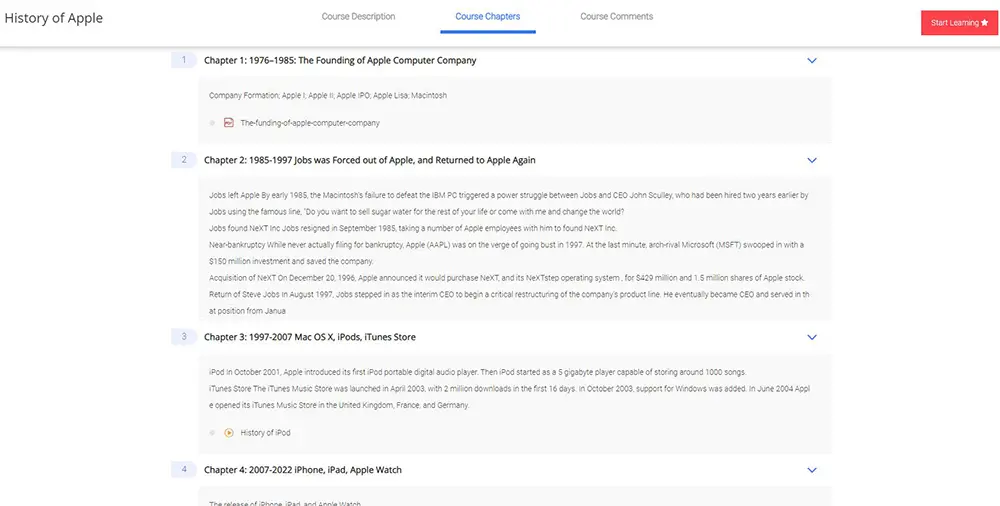Open the History of iPod video link
1000x506 pixels.
click(265, 433)
